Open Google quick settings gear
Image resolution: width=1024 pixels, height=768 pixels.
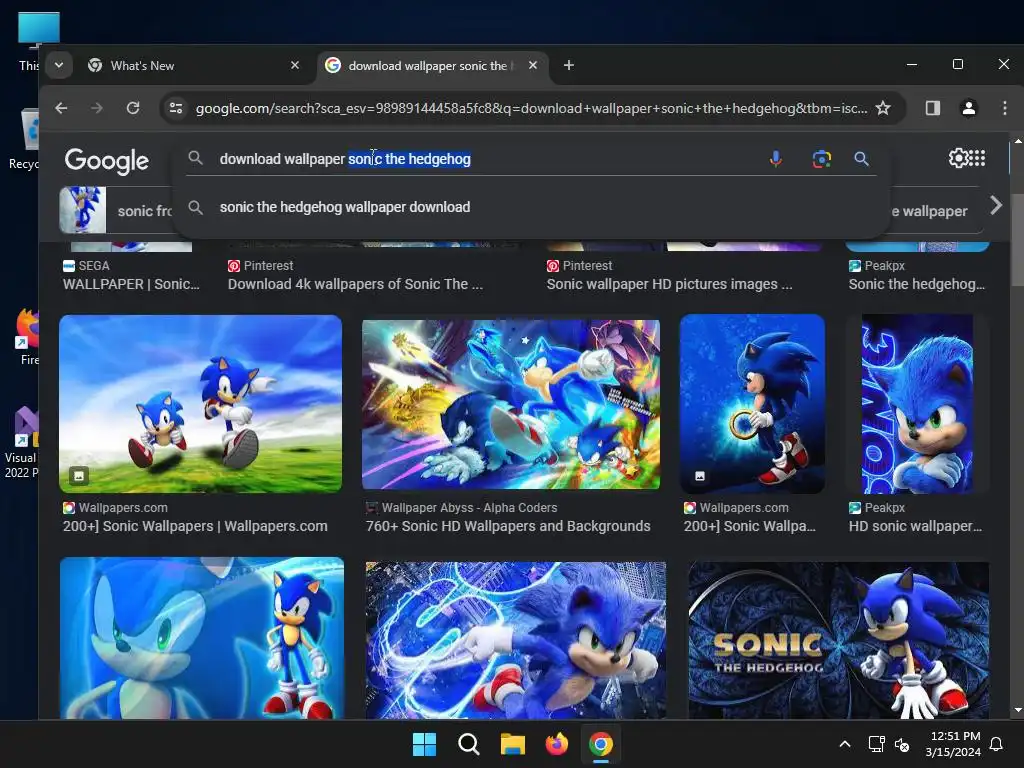(x=958, y=158)
